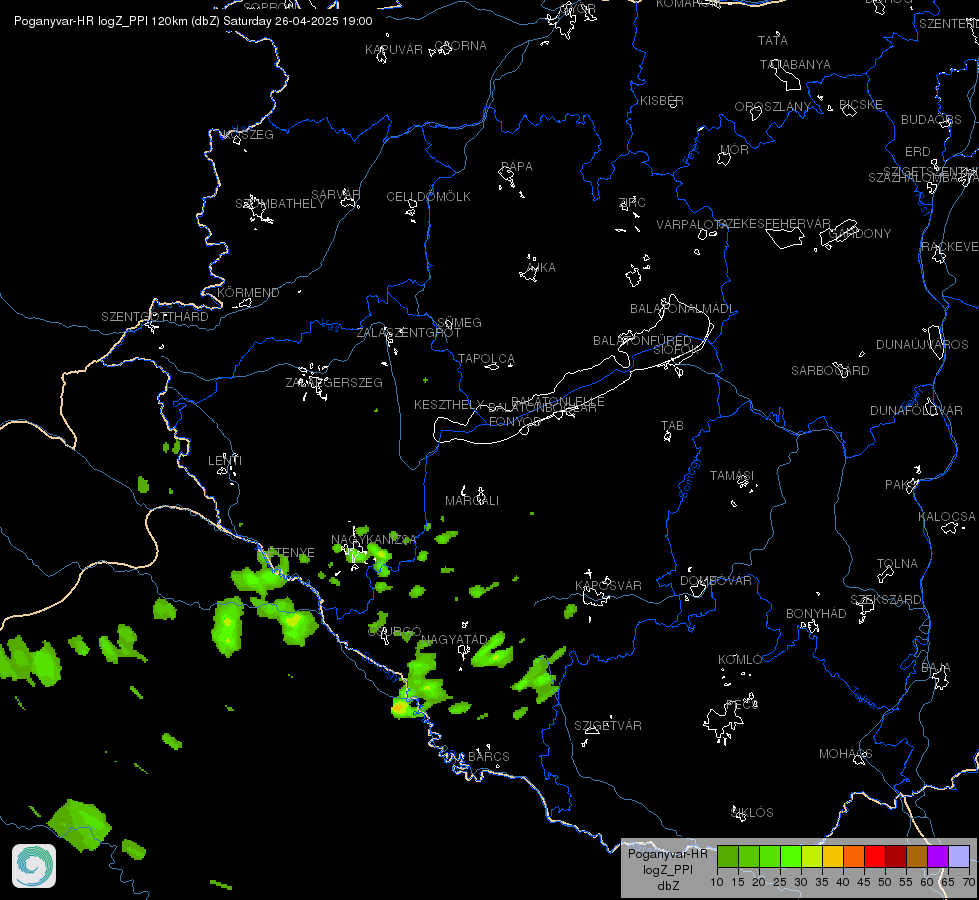The height and width of the screenshot is (900, 979).
Task: Click the LENTI label
Action: [225, 461]
